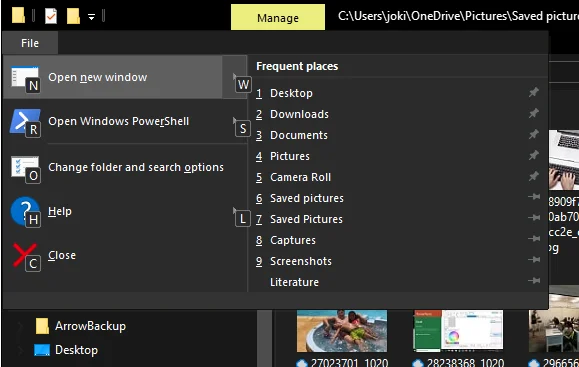Viewport: 579px width, 367px height.
Task: Click the blue Help question mark icon
Action: click(x=25, y=211)
